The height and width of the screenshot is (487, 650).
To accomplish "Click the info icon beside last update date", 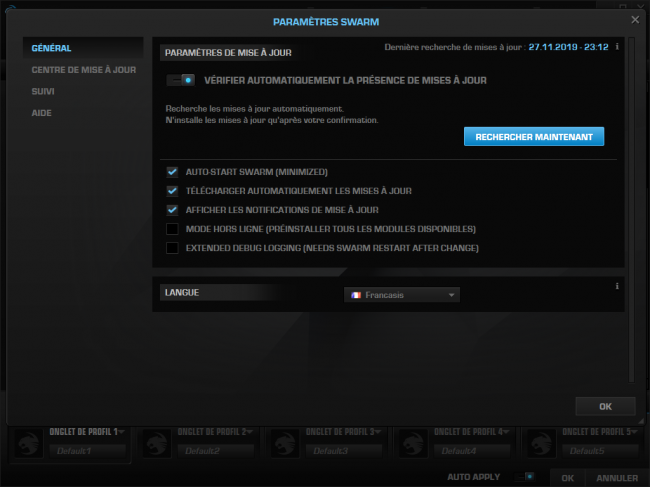I will coord(617,46).
